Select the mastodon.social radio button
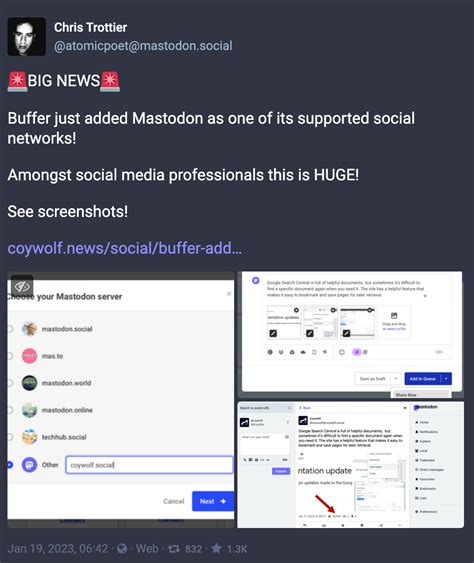The height and width of the screenshot is (563, 474). click(x=10, y=329)
